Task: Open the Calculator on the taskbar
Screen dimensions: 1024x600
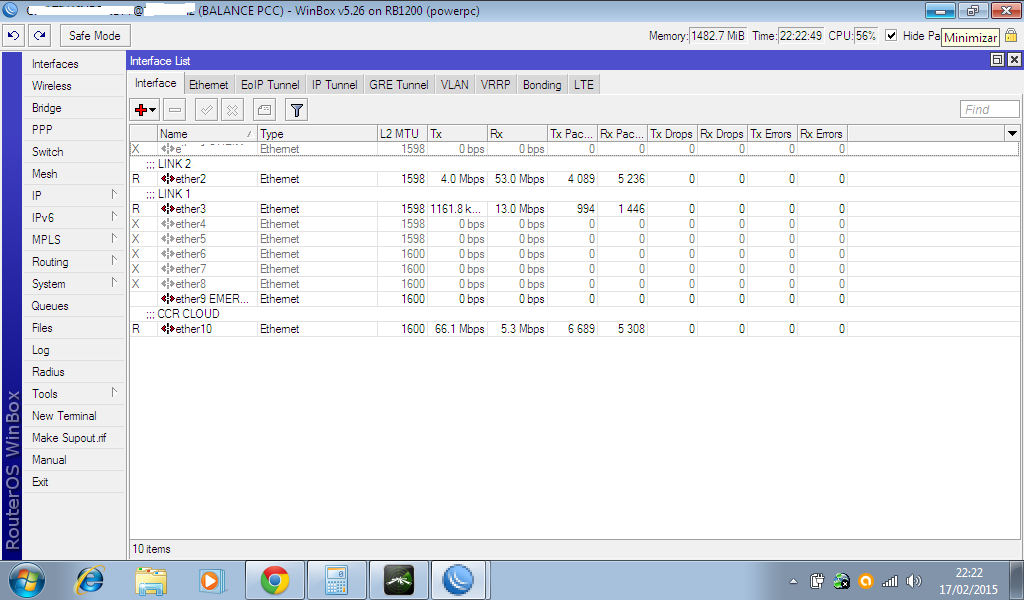Action: pos(336,580)
